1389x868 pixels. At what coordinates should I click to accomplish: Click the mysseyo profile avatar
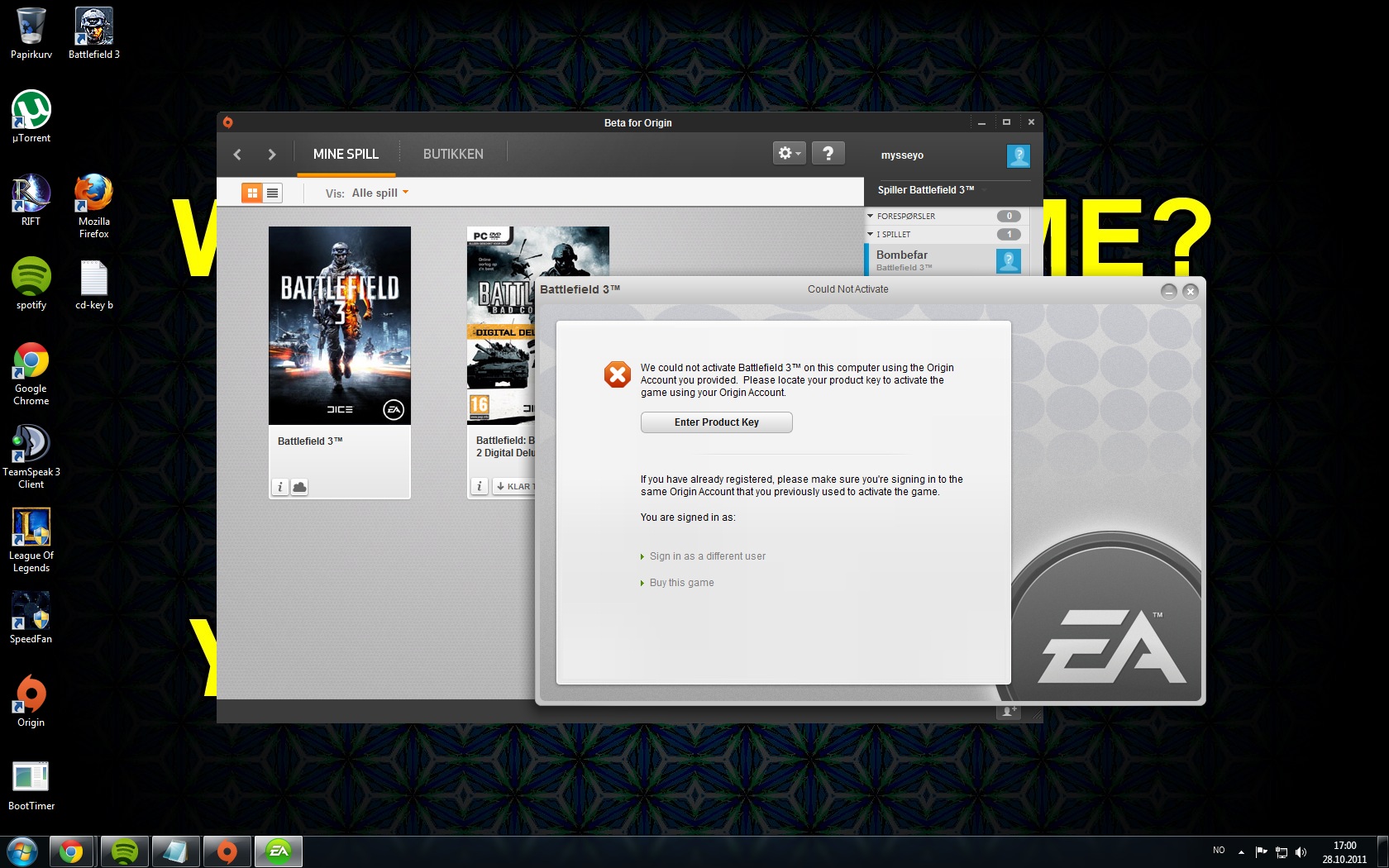(1018, 155)
